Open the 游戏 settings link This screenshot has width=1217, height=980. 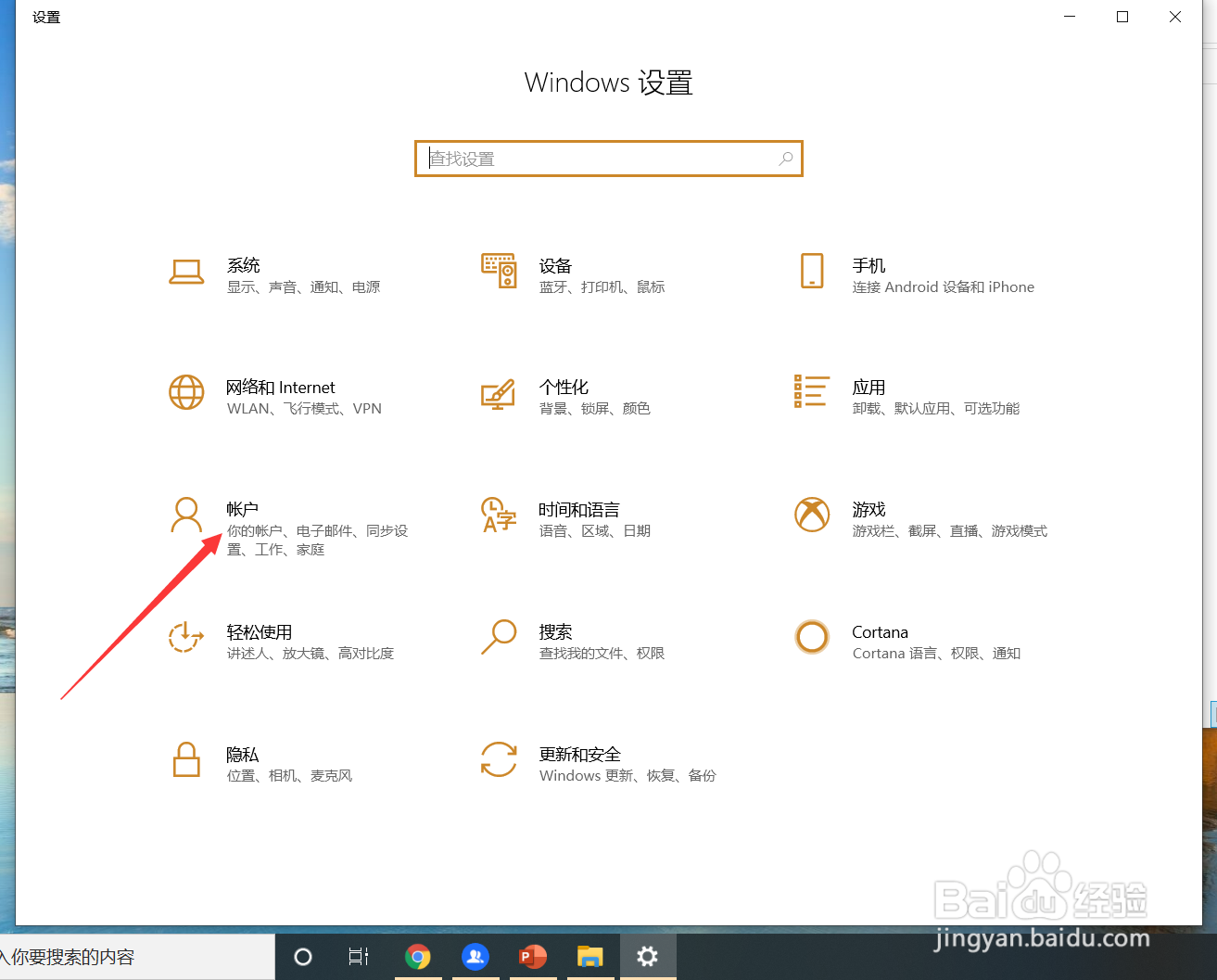pyautogui.click(x=869, y=510)
